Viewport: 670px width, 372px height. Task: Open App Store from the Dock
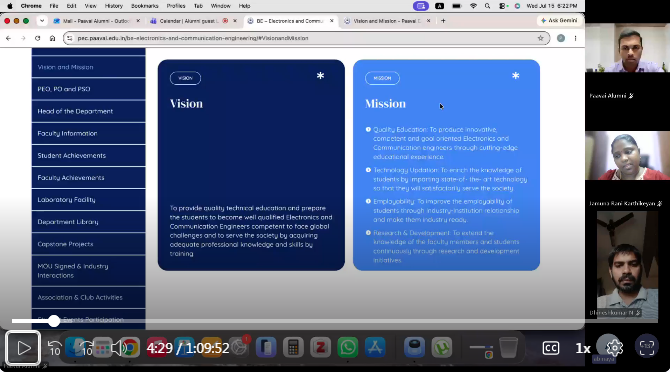pos(375,347)
